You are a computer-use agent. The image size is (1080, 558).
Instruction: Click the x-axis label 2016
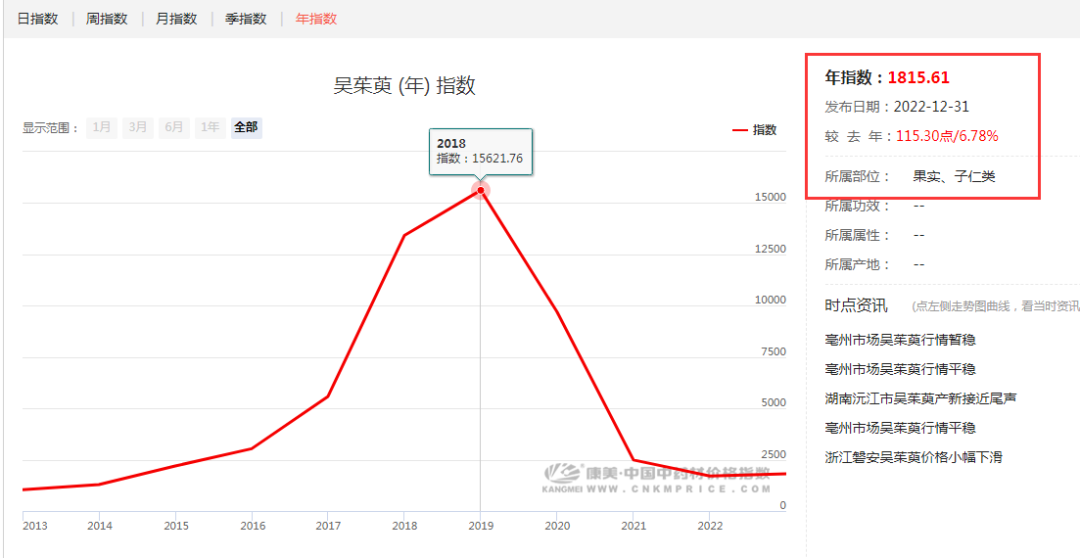251,526
